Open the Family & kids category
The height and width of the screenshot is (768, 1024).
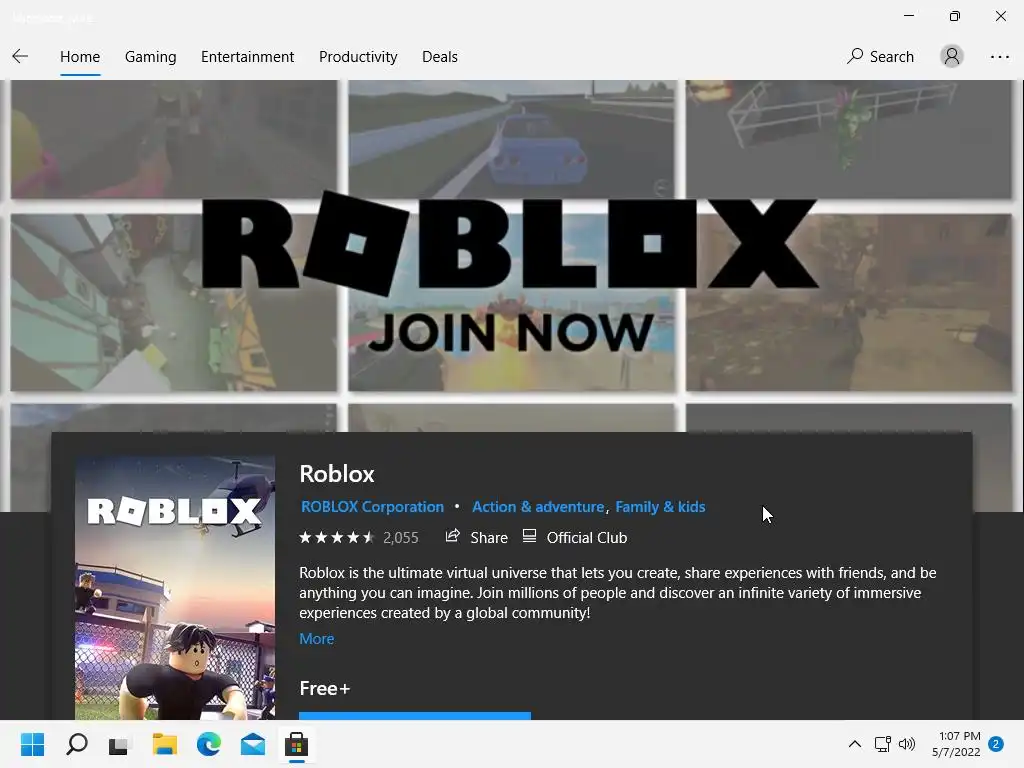point(660,507)
